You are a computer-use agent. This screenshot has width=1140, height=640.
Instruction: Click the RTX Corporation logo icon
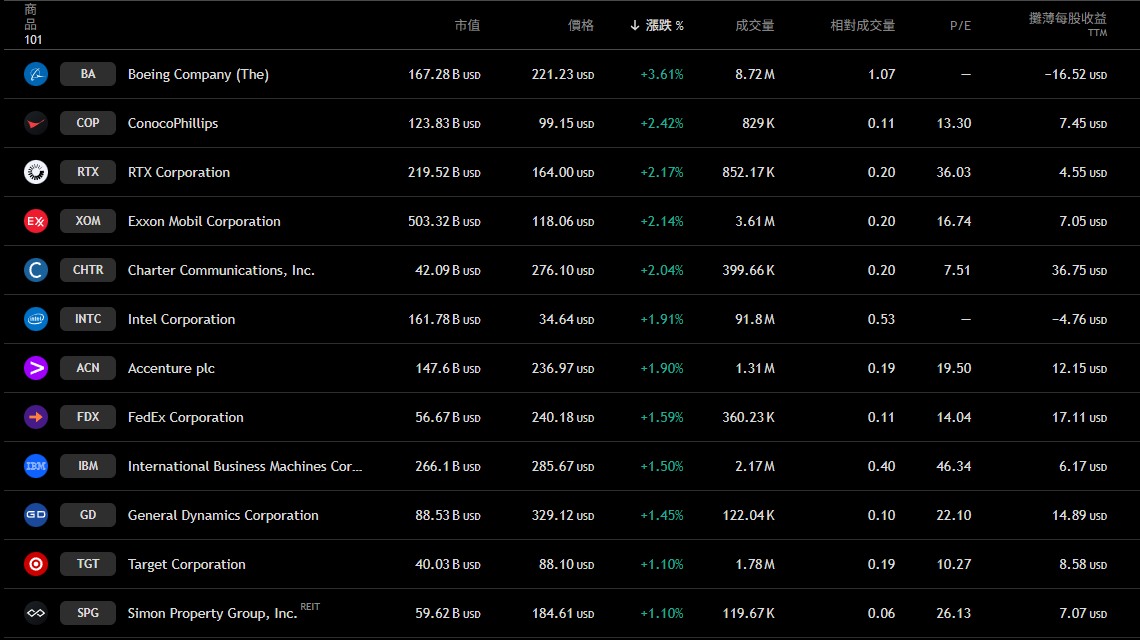point(36,172)
